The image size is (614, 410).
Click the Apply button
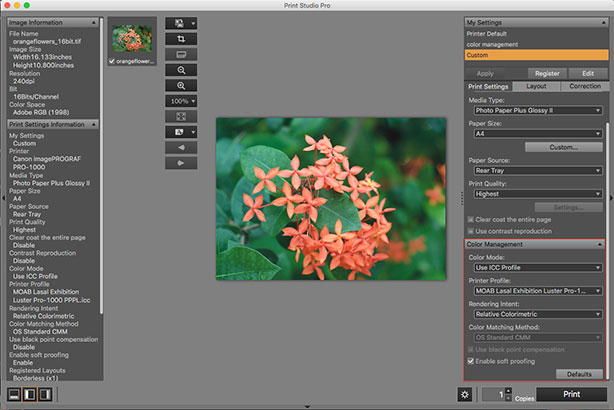click(485, 74)
